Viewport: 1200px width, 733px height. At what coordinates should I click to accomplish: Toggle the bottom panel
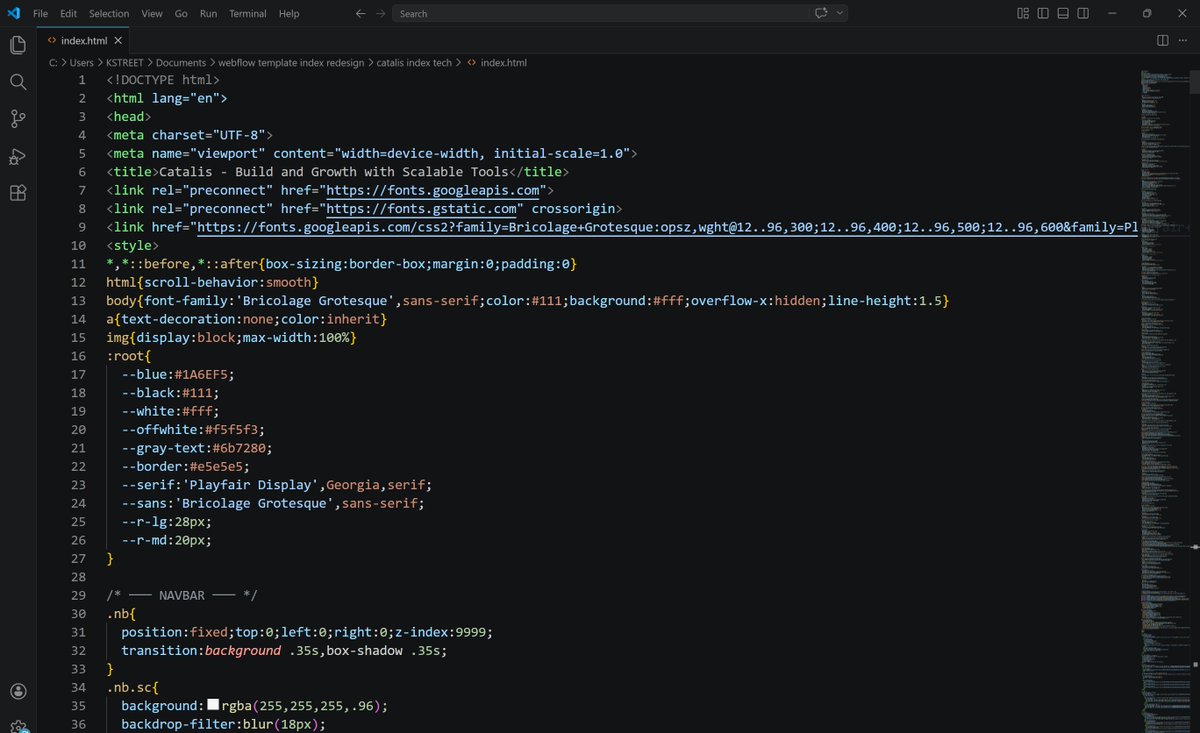(x=1064, y=13)
